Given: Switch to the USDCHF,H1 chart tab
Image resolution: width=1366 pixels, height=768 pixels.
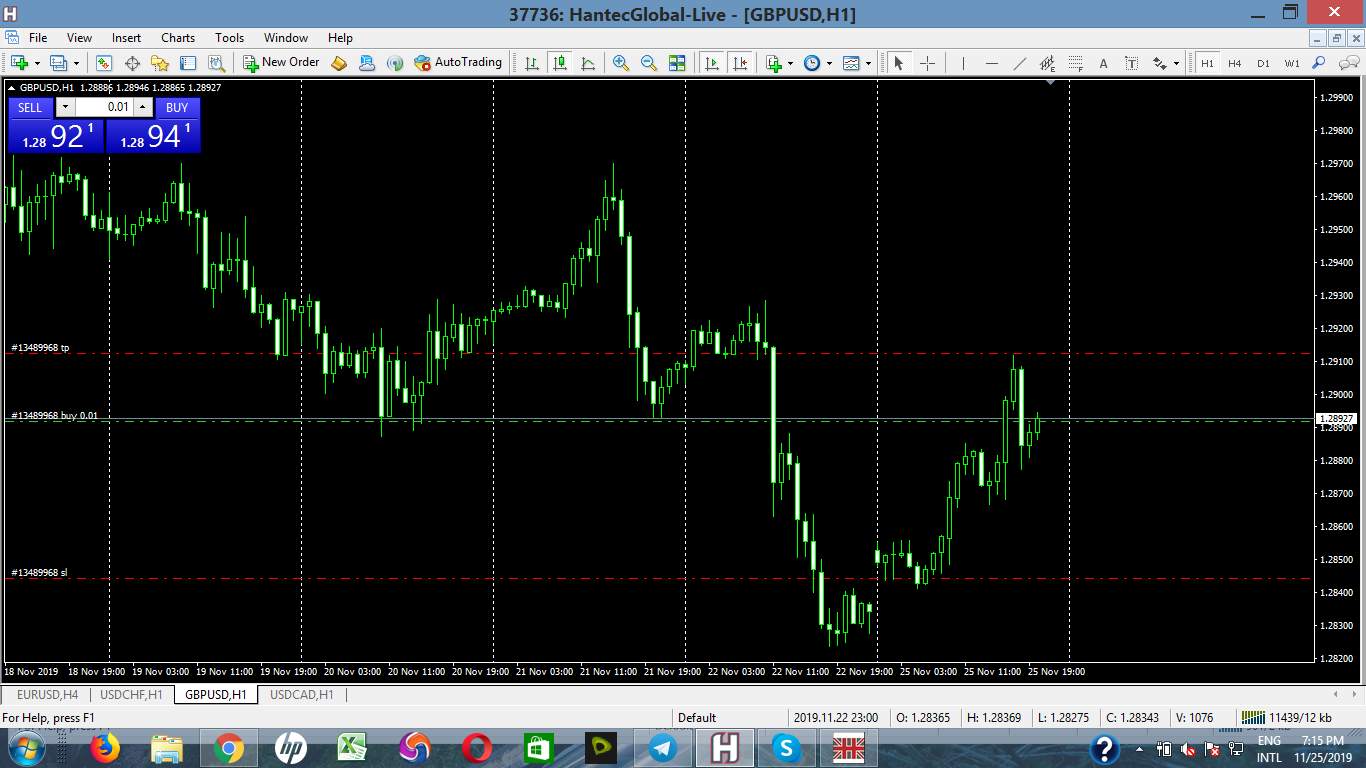Looking at the screenshot, I should (x=131, y=695).
